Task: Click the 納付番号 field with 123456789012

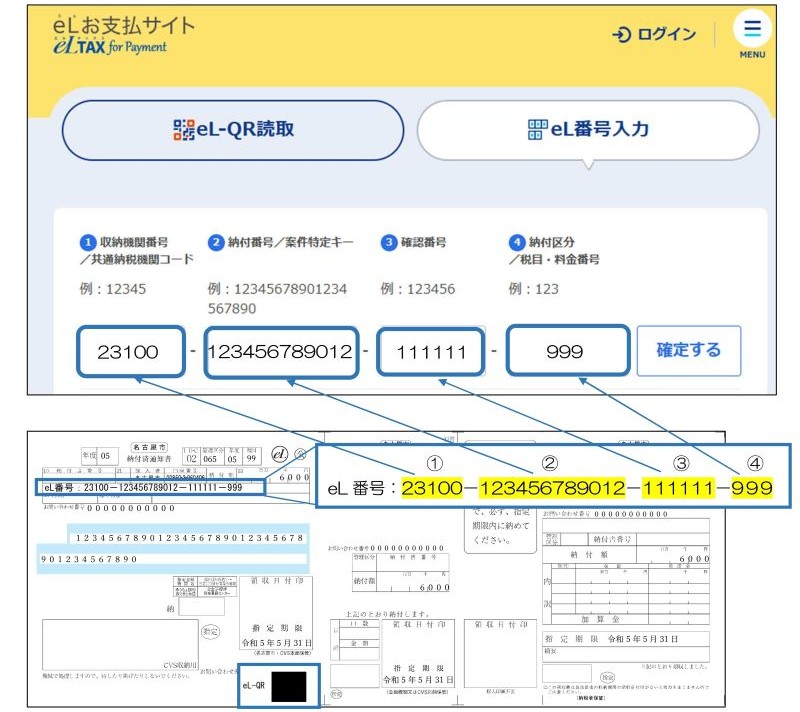Action: [x=281, y=351]
